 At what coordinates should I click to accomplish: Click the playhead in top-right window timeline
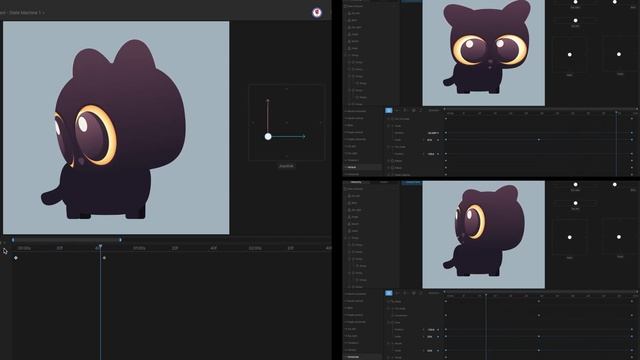tap(616, 112)
